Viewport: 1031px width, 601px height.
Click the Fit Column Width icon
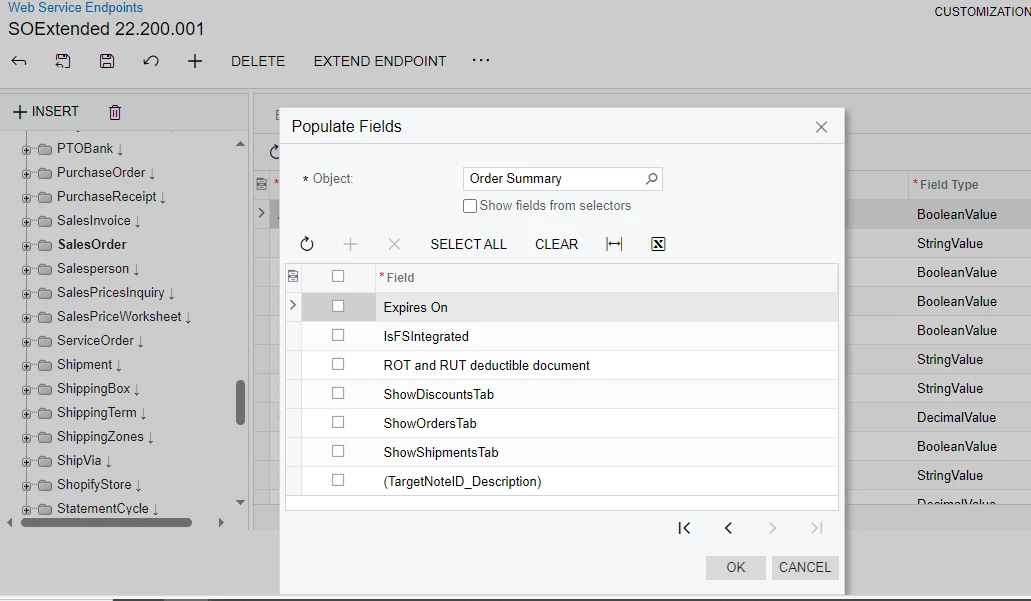(x=612, y=243)
